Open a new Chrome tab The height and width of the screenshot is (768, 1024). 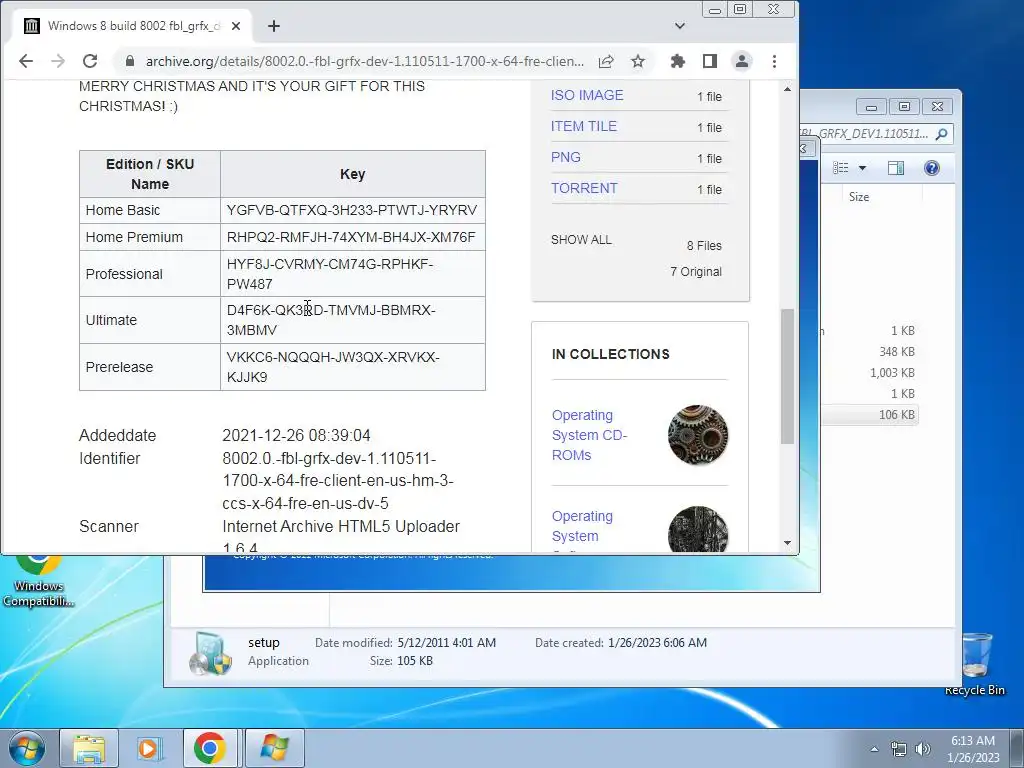point(274,26)
